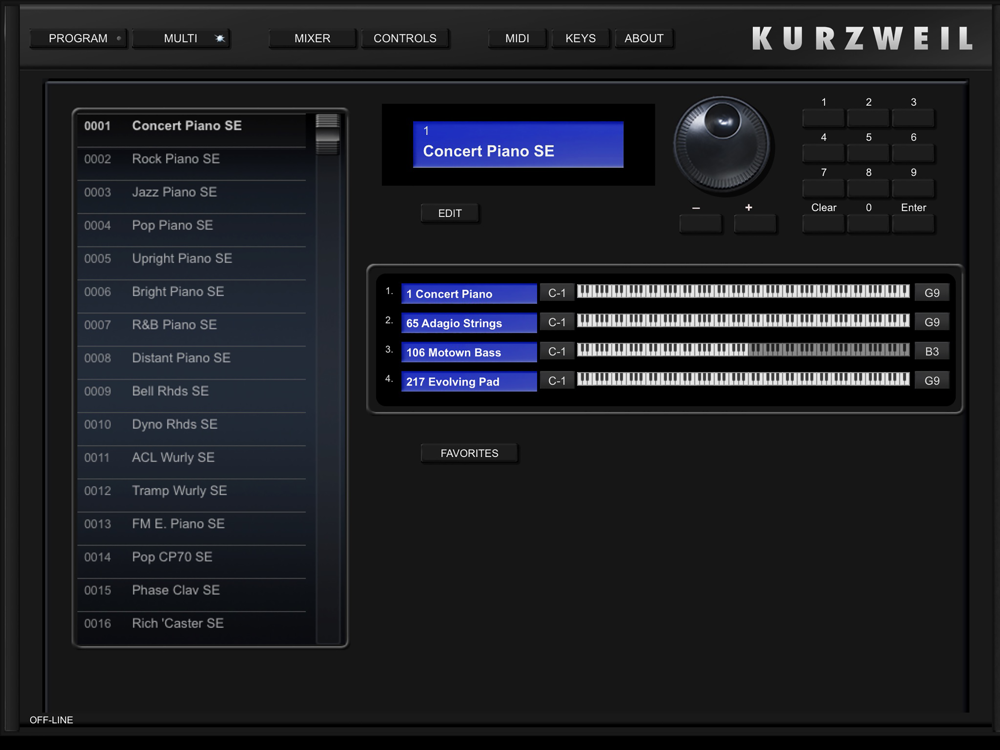Click the keyboard range strip for Concert Piano zone

pyautogui.click(x=743, y=291)
